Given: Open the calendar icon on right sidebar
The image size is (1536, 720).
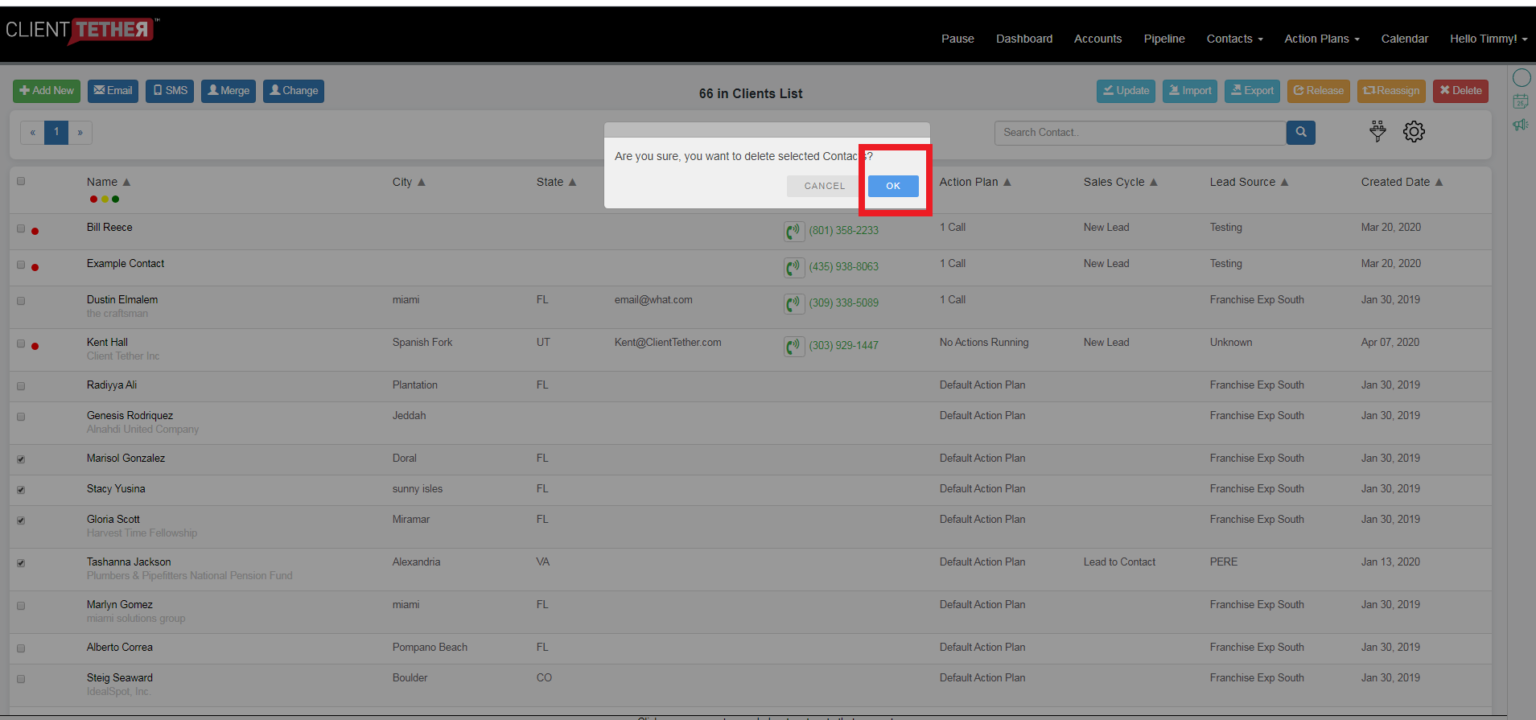Looking at the screenshot, I should coord(1521,100).
